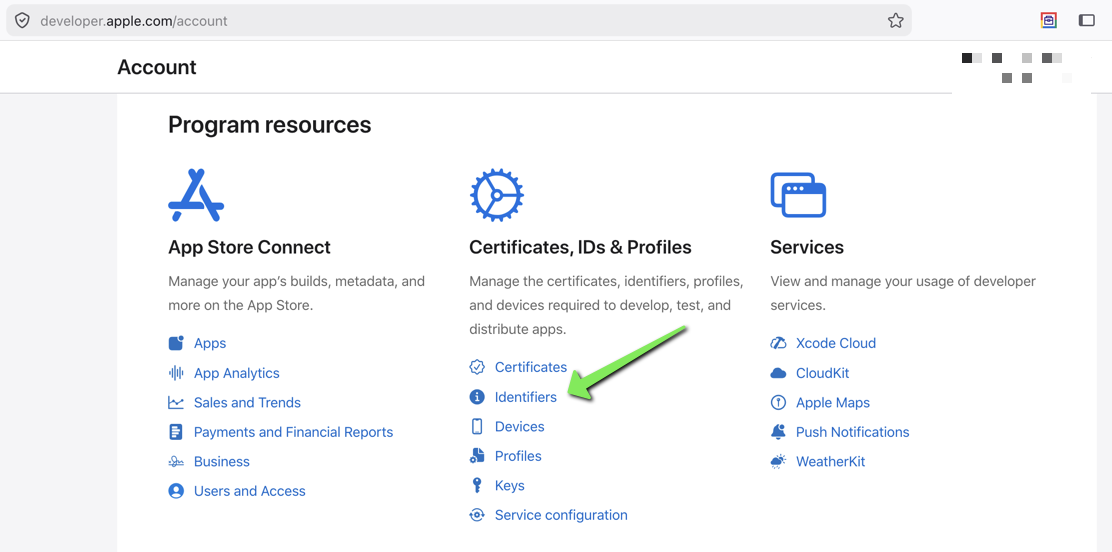This screenshot has width=1112, height=552.
Task: Open the CloudKit link
Action: 823,373
